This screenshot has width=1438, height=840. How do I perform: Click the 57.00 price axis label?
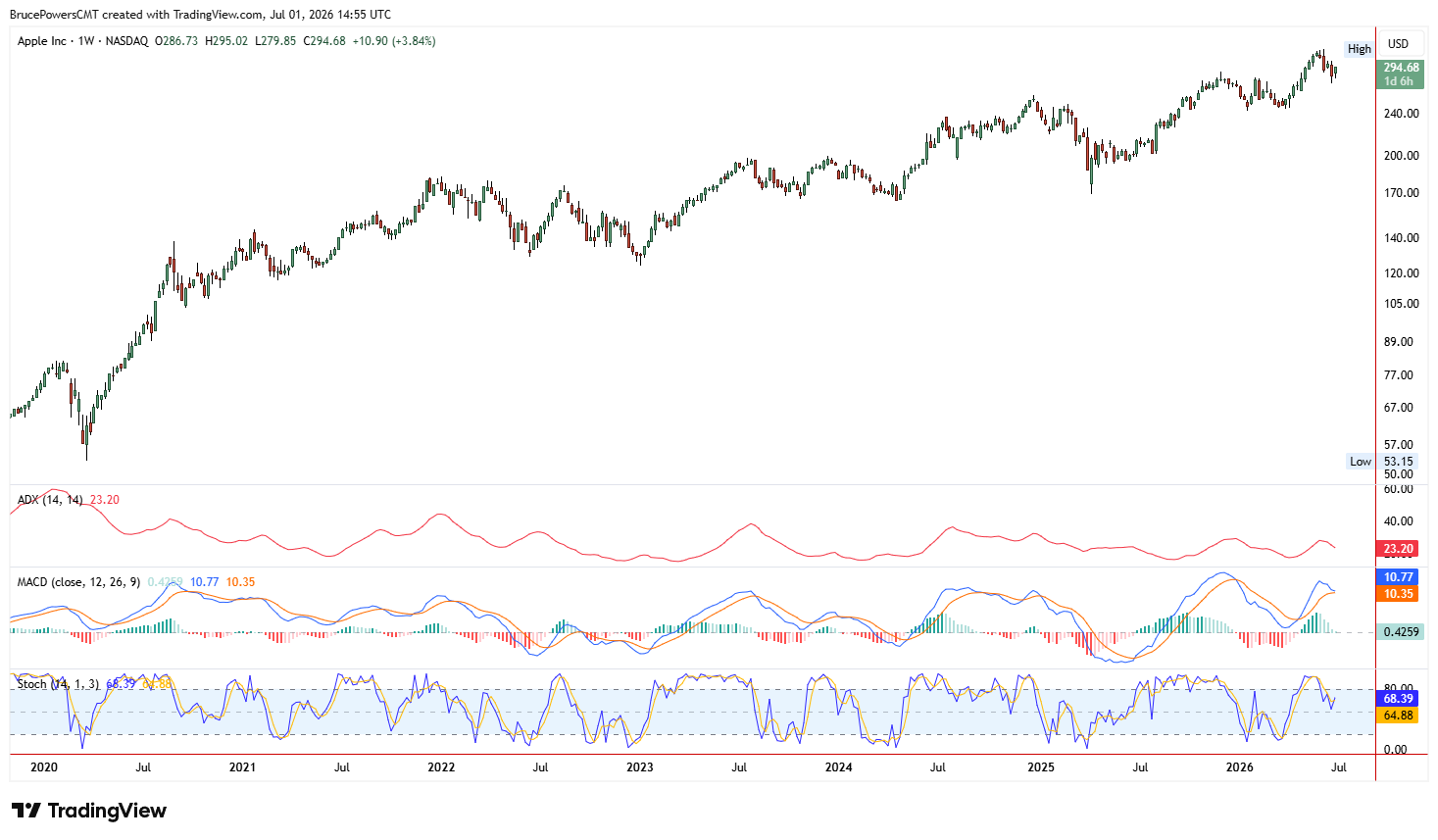(1399, 445)
